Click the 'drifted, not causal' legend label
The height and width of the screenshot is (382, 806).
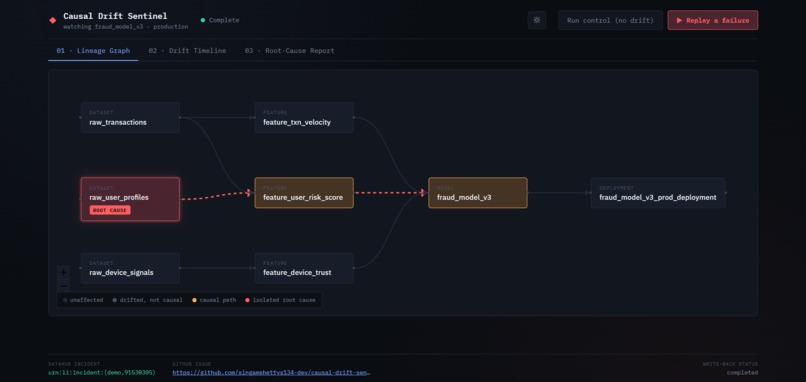pyautogui.click(x=151, y=300)
